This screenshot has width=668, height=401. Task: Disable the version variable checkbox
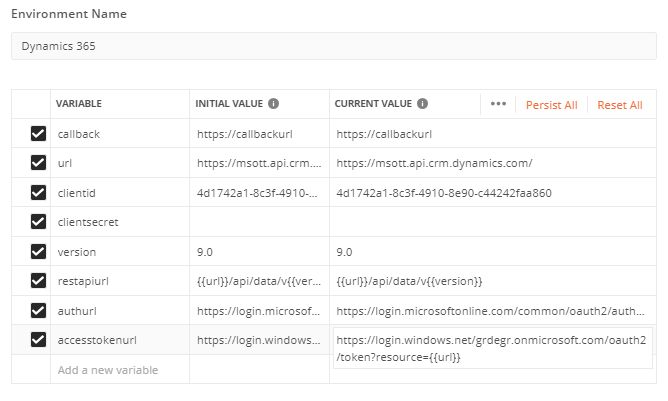click(x=38, y=251)
